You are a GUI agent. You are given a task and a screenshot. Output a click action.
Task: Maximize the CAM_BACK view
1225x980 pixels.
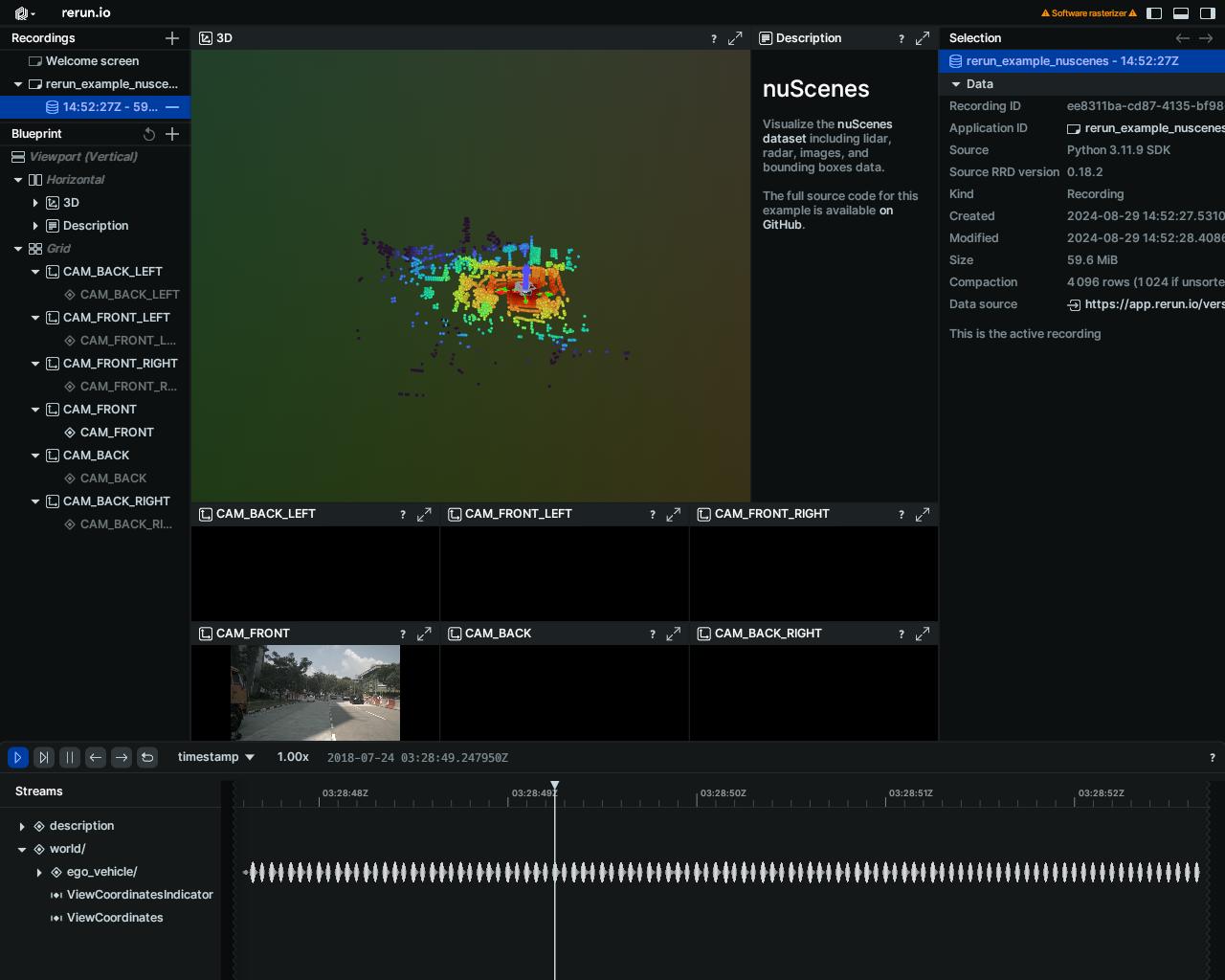(x=674, y=634)
